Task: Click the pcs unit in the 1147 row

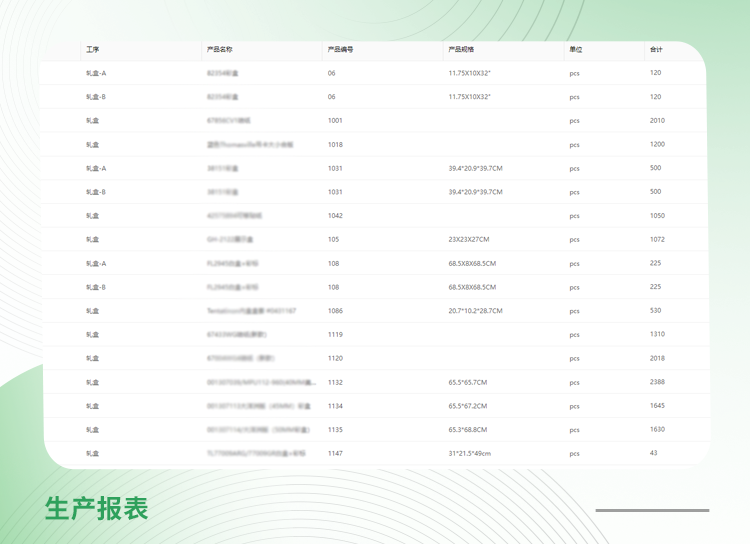Action: click(x=574, y=454)
